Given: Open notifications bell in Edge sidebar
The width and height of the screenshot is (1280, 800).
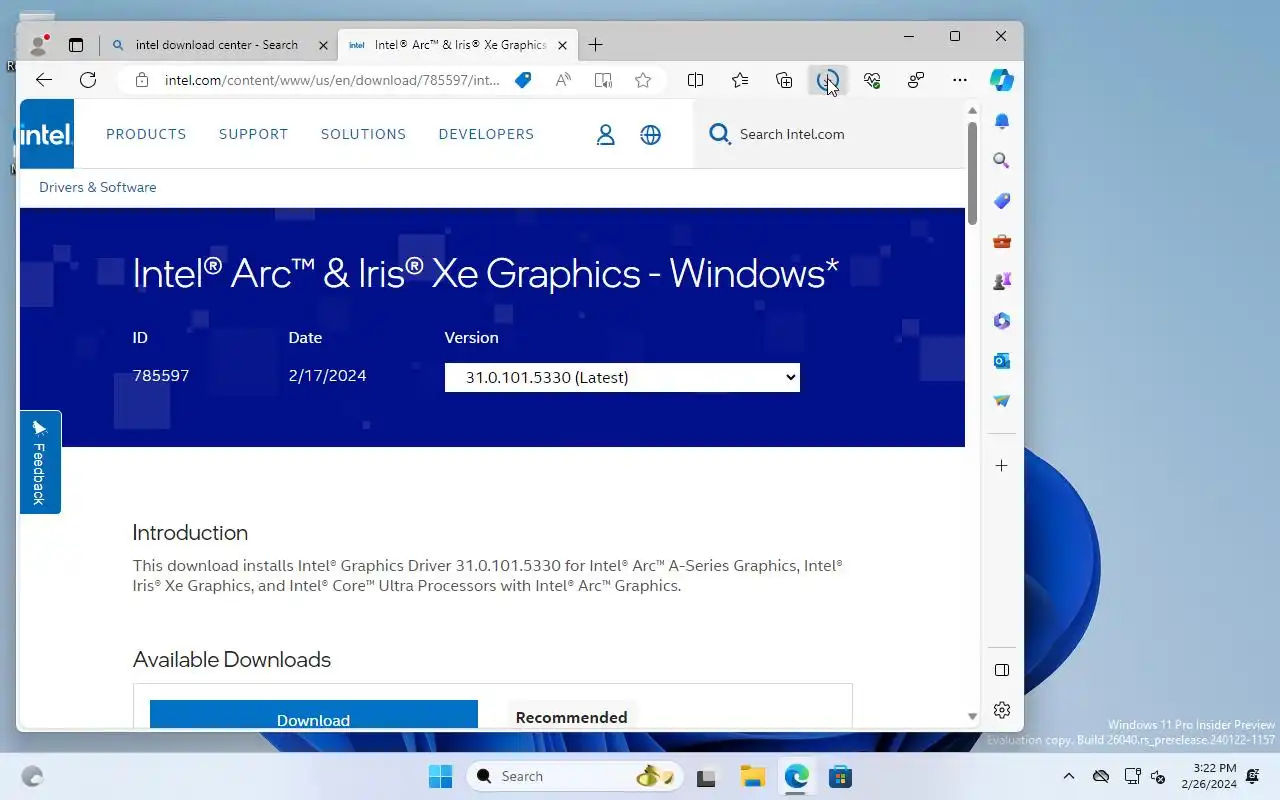Looking at the screenshot, I should coord(1002,121).
